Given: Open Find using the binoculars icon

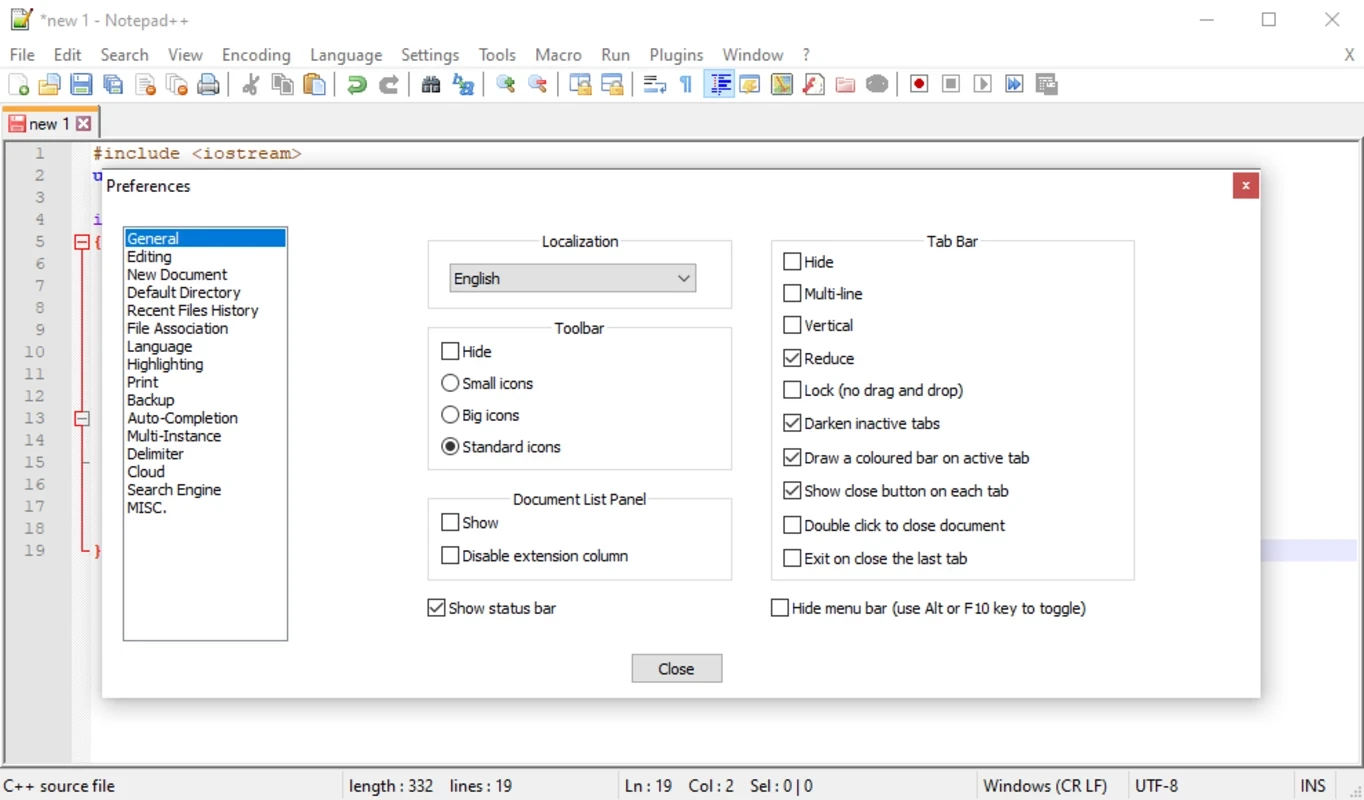Looking at the screenshot, I should click(x=431, y=85).
